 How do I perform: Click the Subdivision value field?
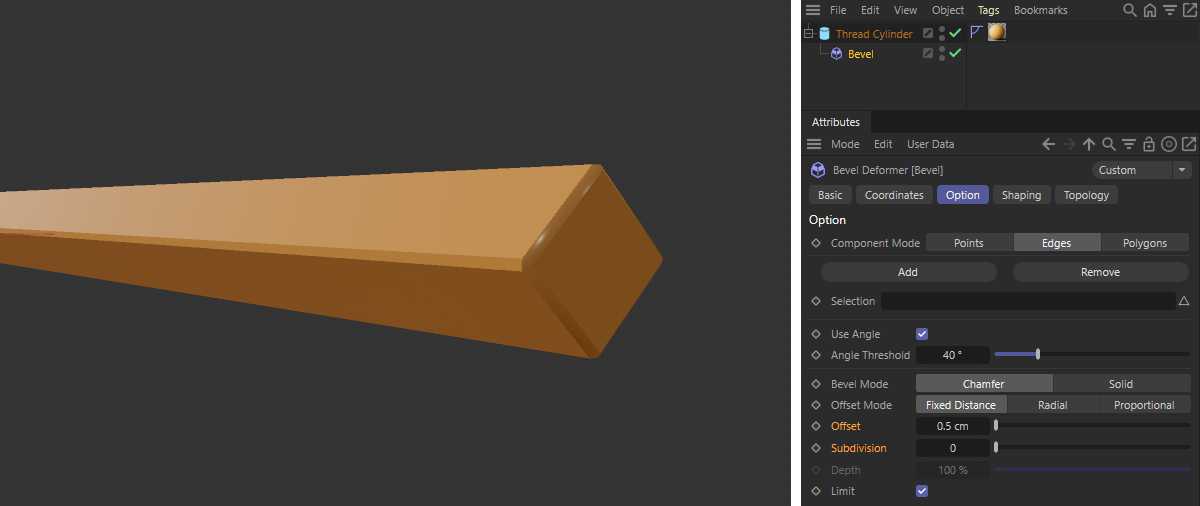[x=953, y=448]
